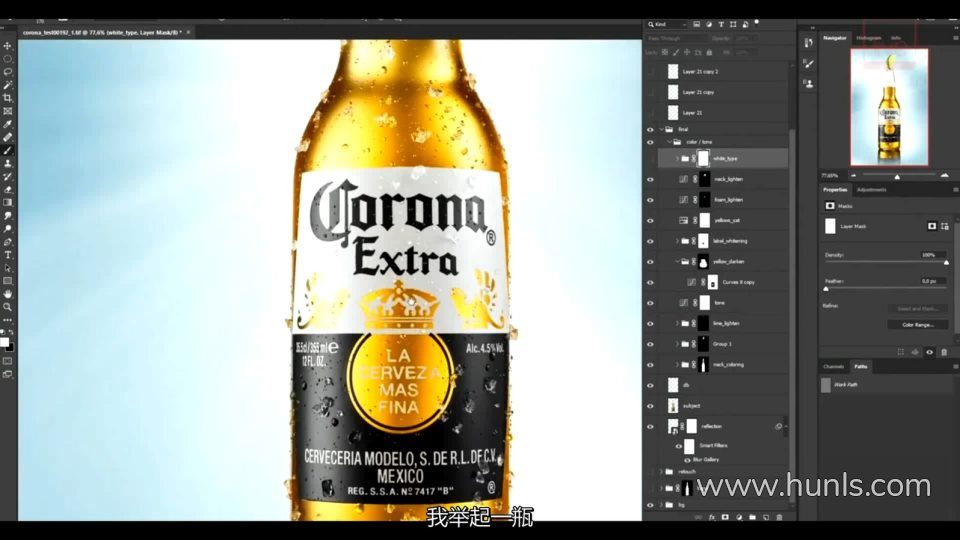960x540 pixels.
Task: Open the Kind filter dropdown
Action: pyautogui.click(x=667, y=24)
